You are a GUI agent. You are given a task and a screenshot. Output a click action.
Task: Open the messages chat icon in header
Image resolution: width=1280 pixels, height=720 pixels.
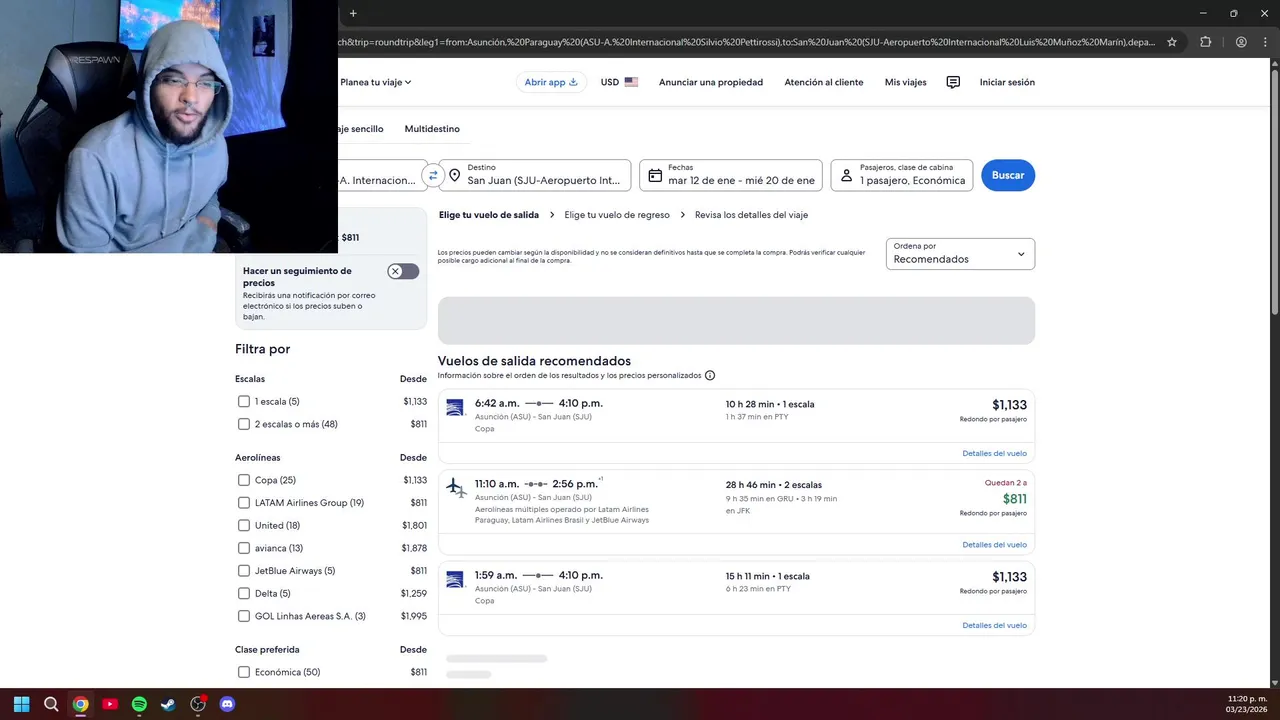(953, 82)
